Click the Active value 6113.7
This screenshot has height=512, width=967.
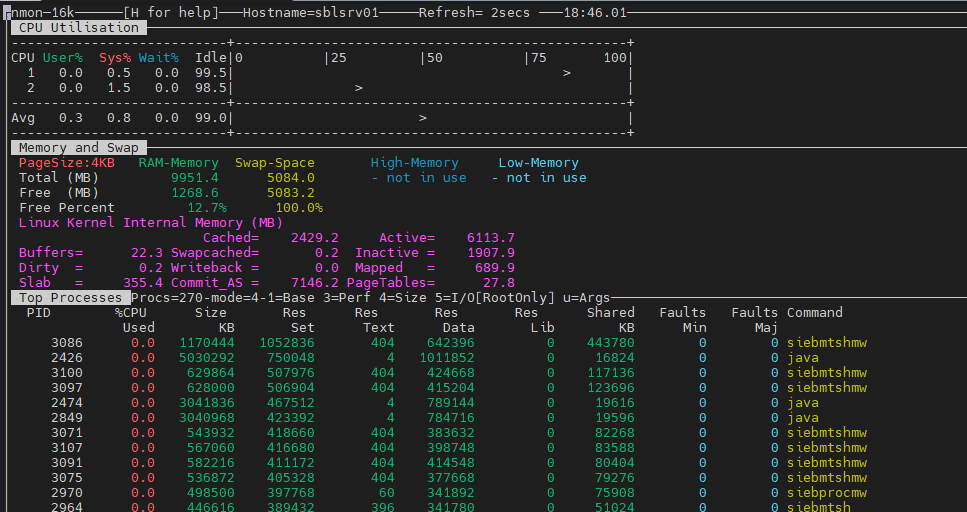[x=491, y=238]
